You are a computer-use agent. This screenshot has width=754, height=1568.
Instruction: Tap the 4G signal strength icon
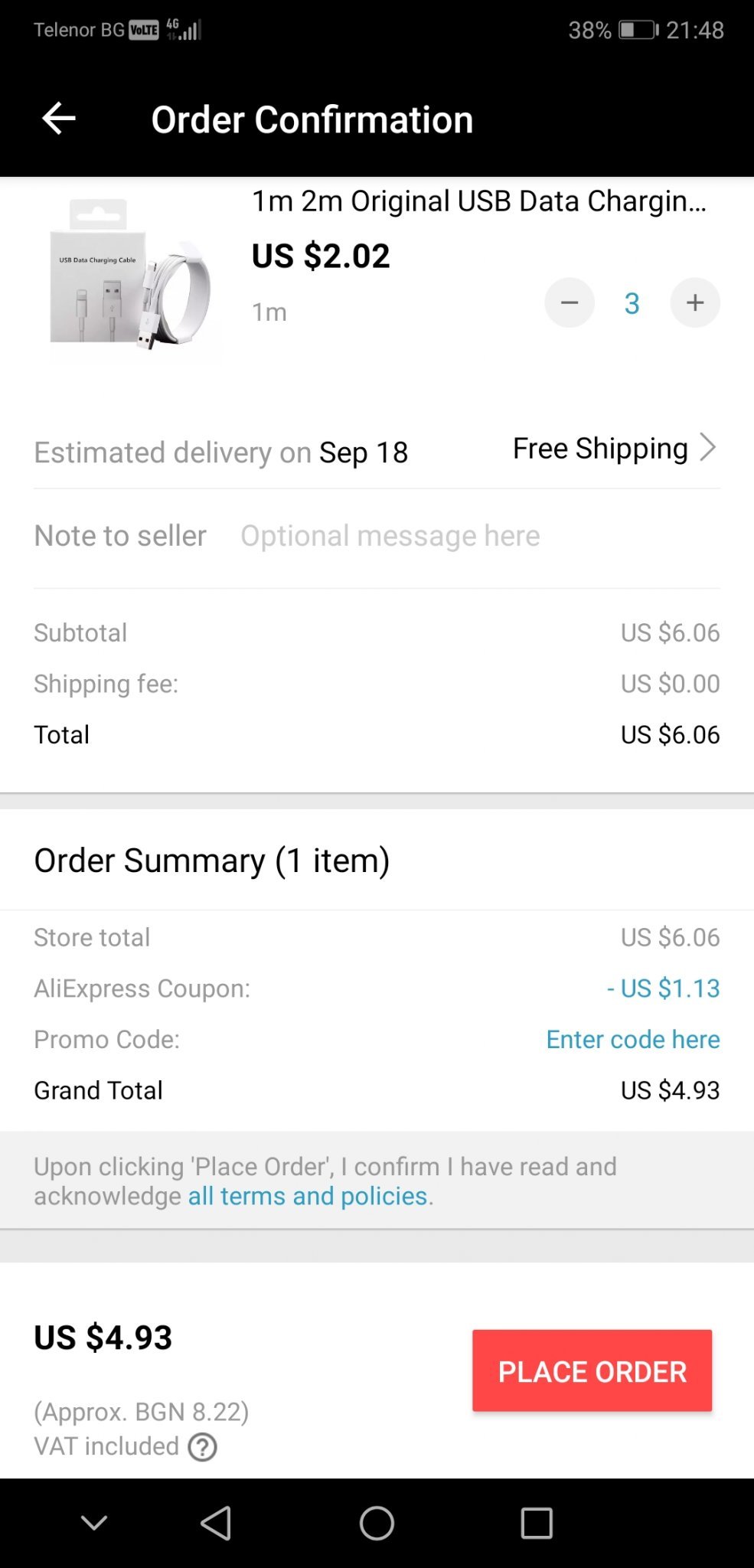tap(184, 30)
